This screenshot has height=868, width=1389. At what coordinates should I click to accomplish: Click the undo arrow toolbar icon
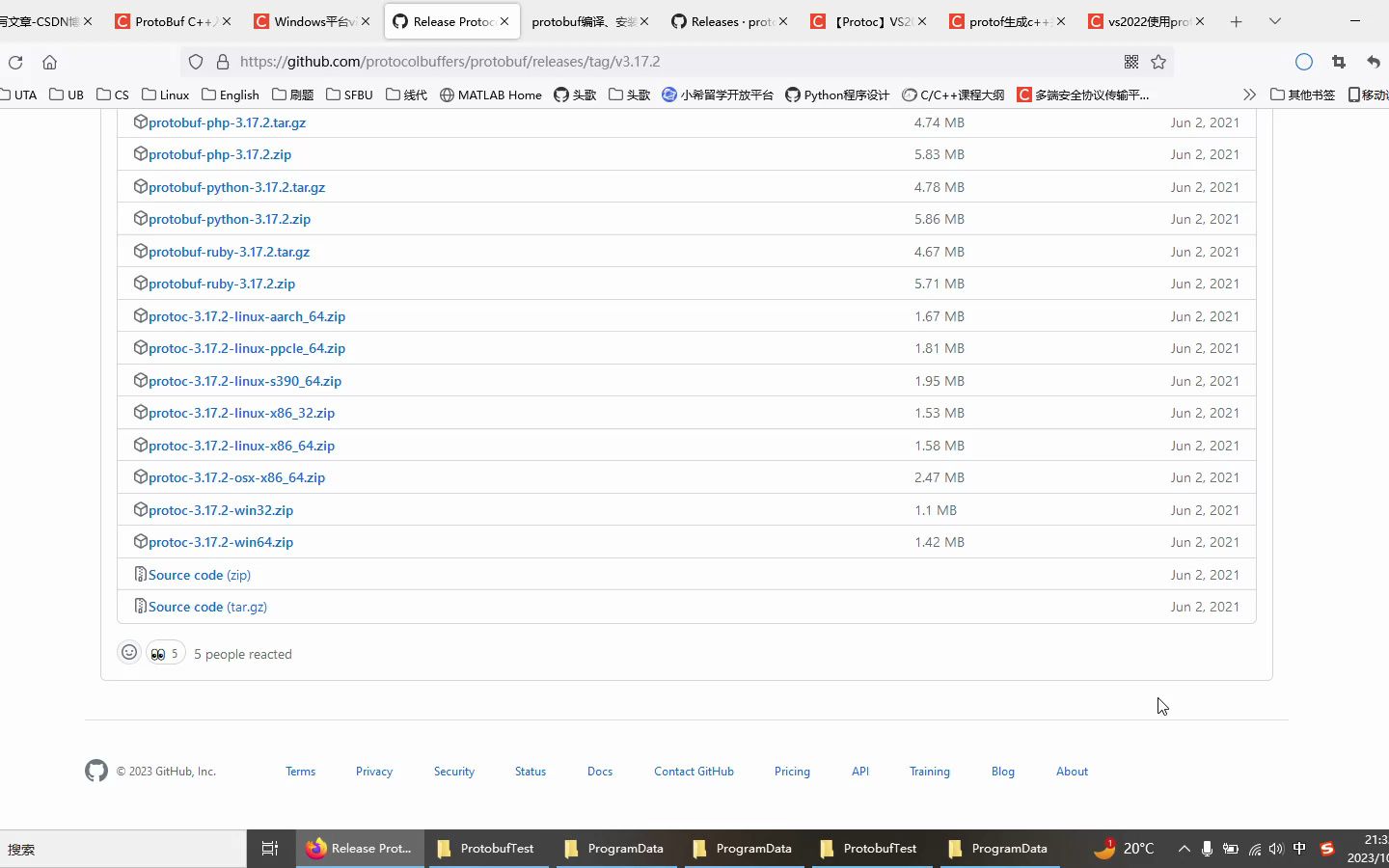[1374, 62]
